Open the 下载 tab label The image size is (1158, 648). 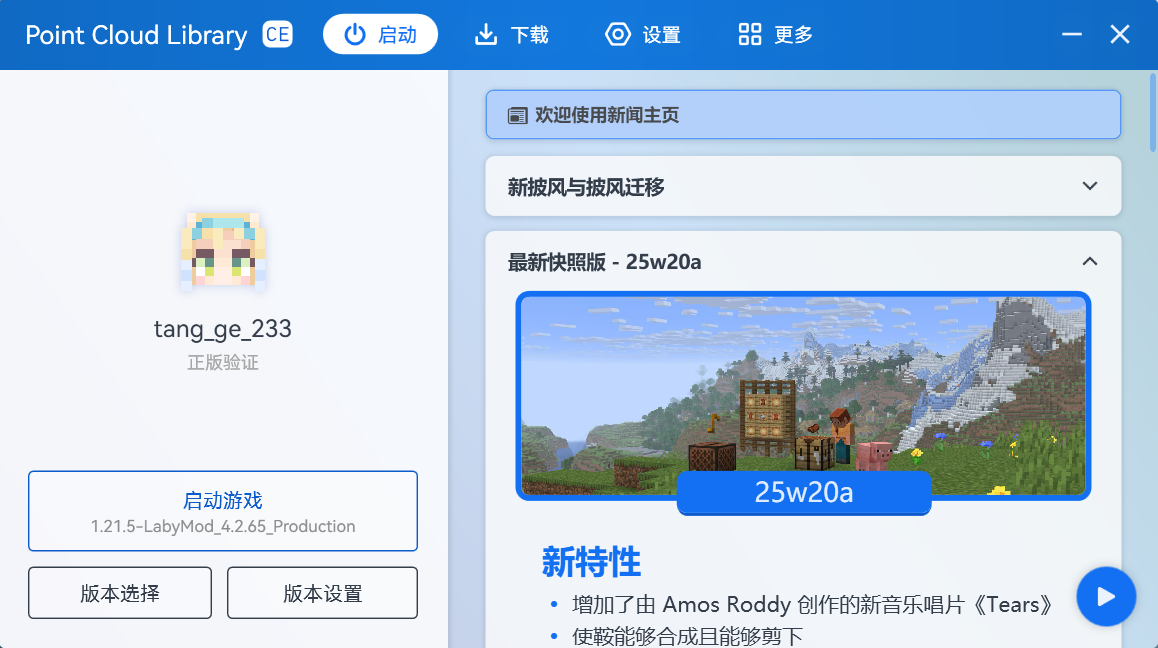(x=529, y=35)
